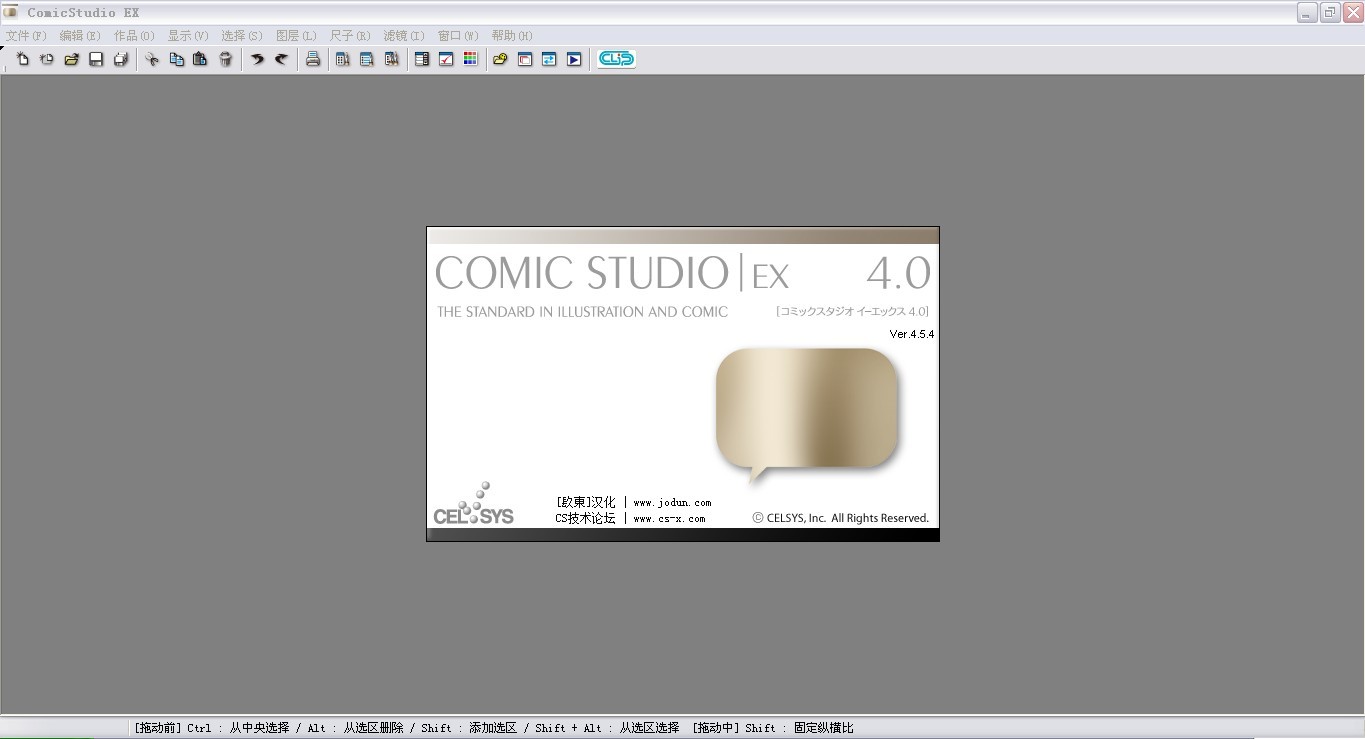
Task: Click the grid-page-with-pen icon after the printer
Action: (343, 59)
